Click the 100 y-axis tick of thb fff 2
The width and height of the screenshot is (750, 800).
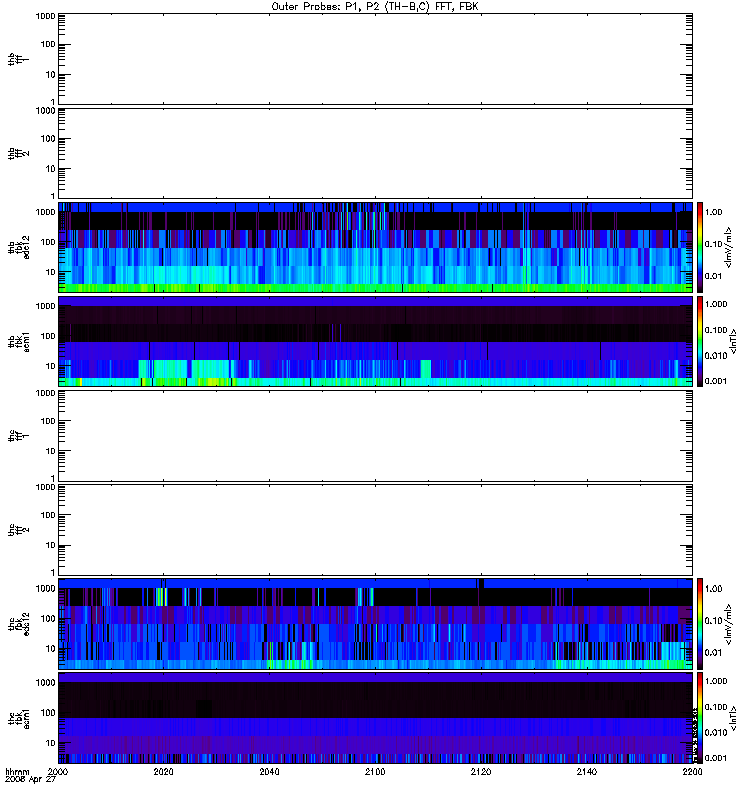(x=48, y=139)
